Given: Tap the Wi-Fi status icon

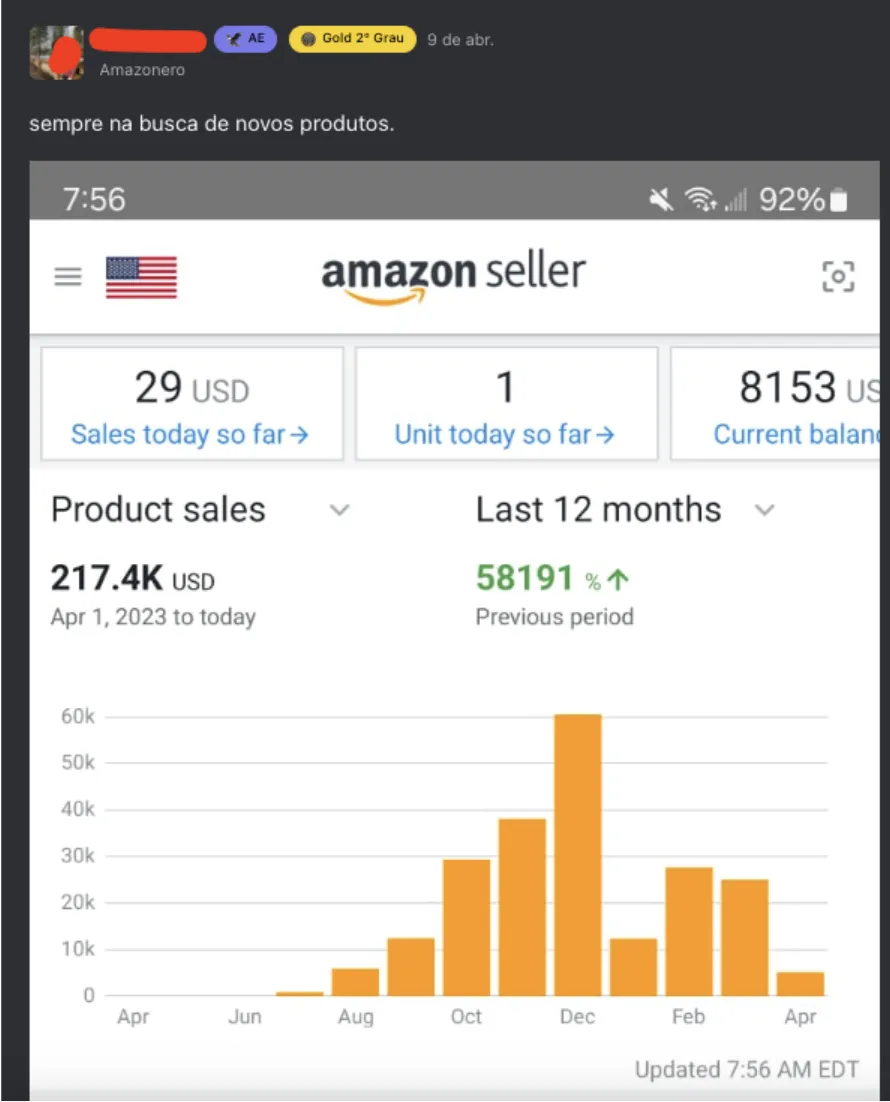Looking at the screenshot, I should (x=701, y=200).
